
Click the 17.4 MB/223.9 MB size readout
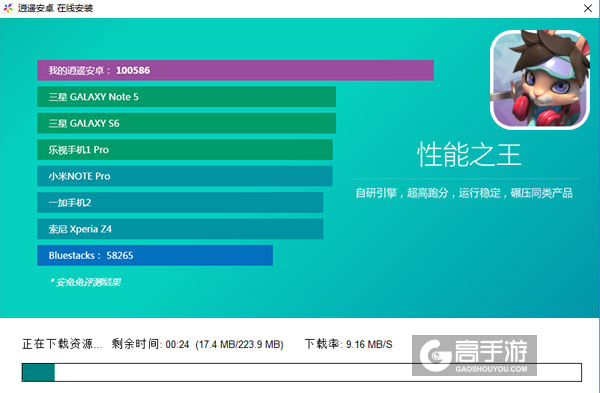(x=240, y=344)
